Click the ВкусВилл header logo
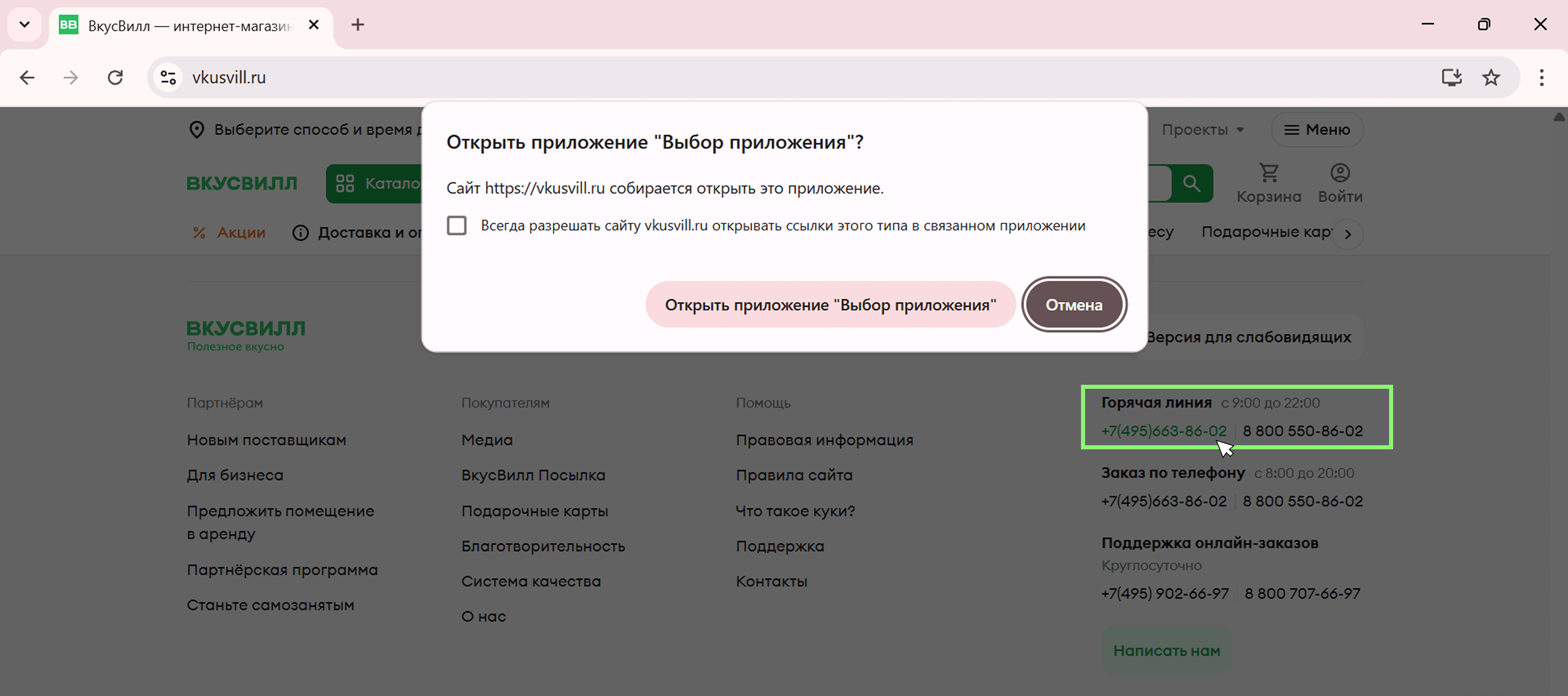The height and width of the screenshot is (696, 1568). pos(242,183)
